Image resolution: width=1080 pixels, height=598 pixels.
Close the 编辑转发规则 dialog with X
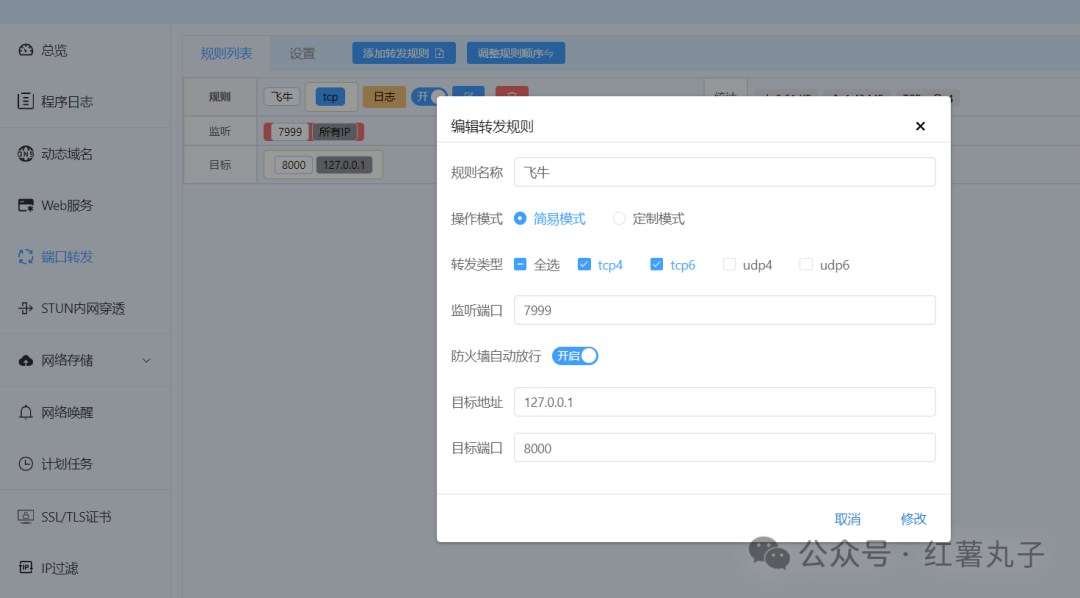920,126
